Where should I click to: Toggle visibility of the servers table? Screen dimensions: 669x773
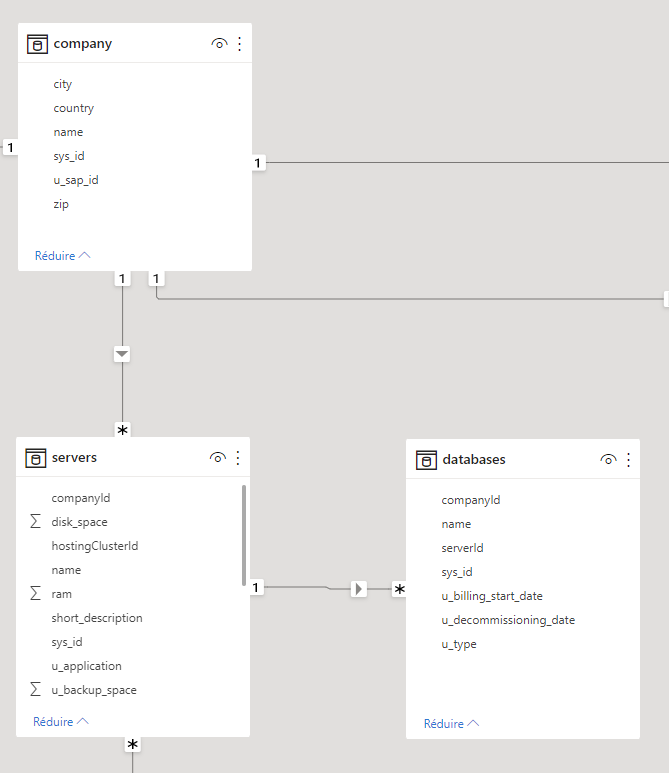click(x=217, y=458)
